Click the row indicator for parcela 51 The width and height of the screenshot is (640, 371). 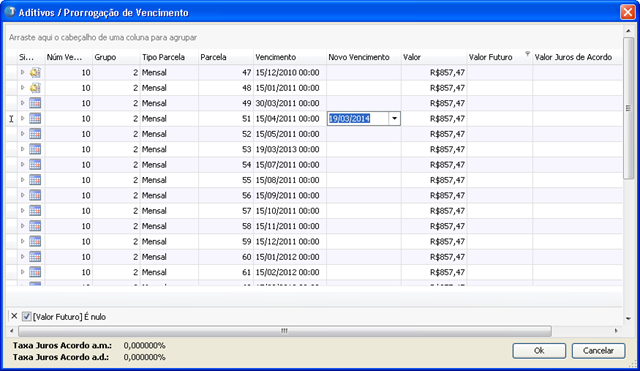pos(11,119)
